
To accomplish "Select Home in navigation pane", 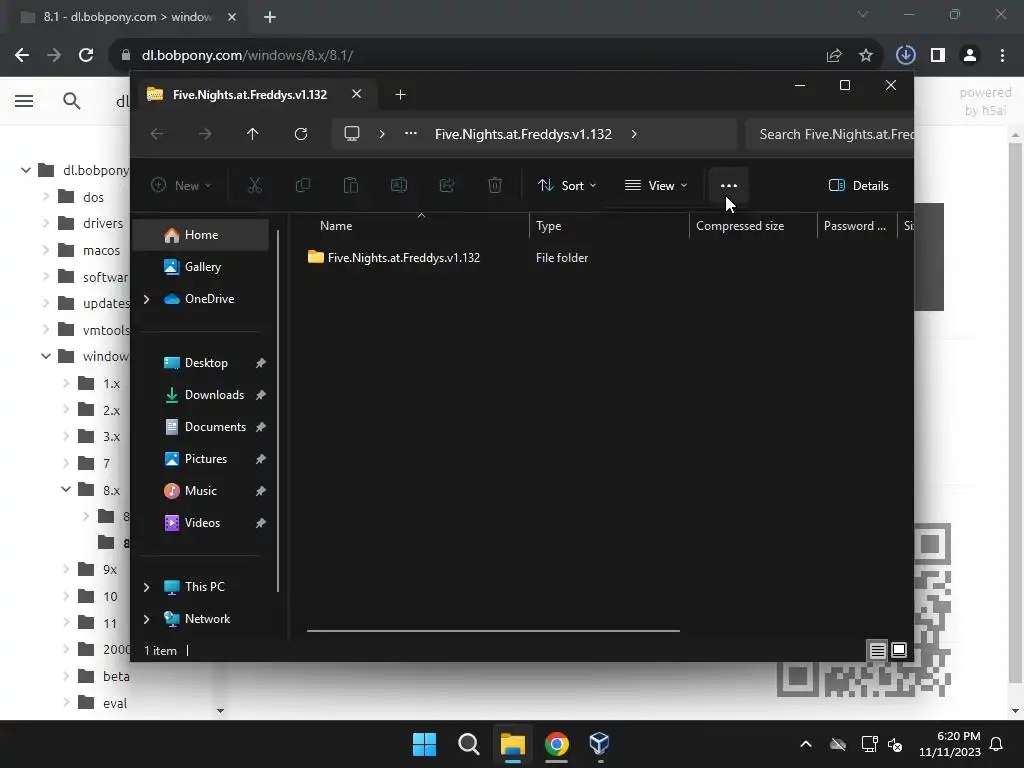I will click(x=201, y=235).
